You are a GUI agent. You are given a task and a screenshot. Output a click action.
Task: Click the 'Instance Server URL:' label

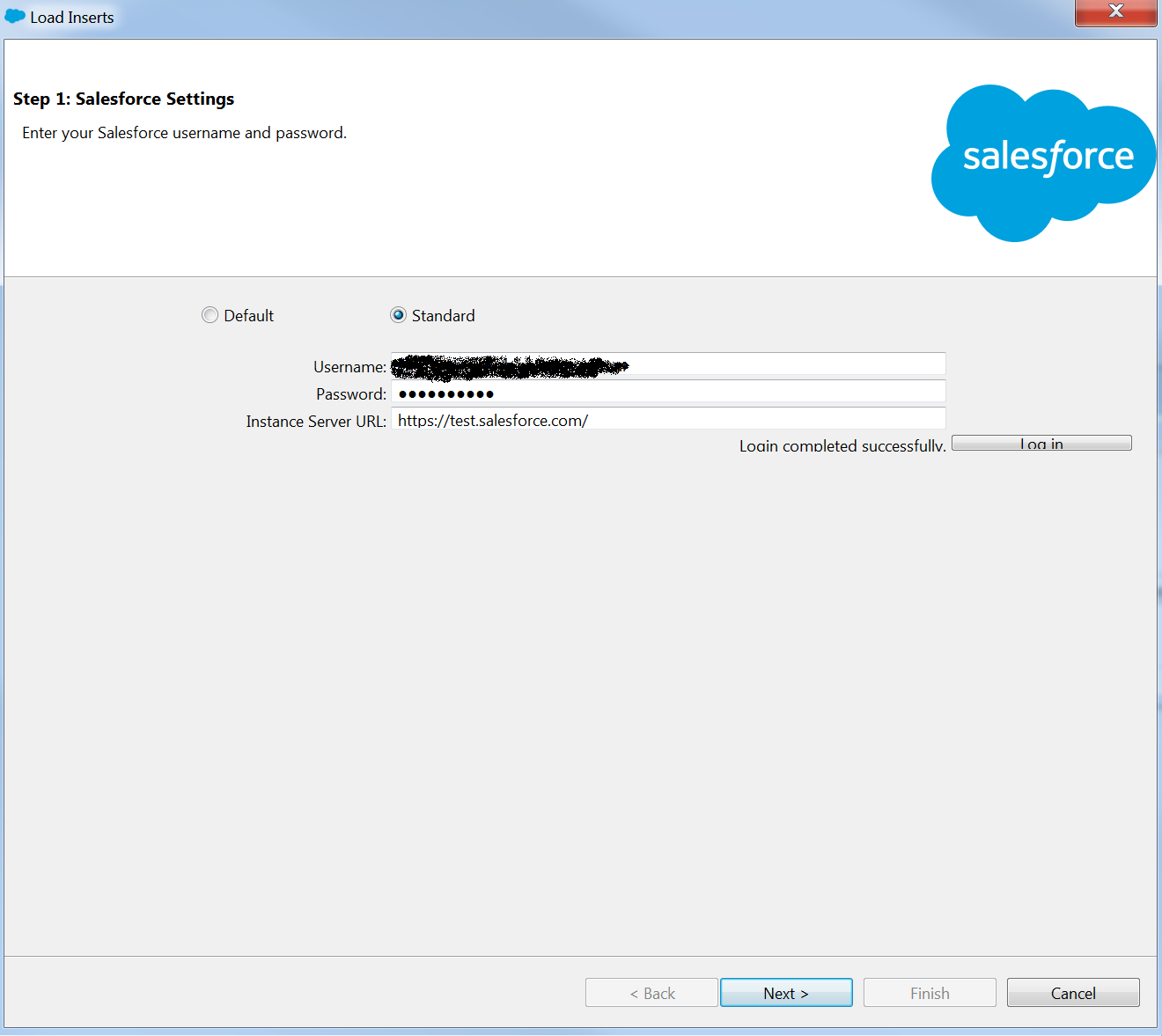(x=316, y=422)
